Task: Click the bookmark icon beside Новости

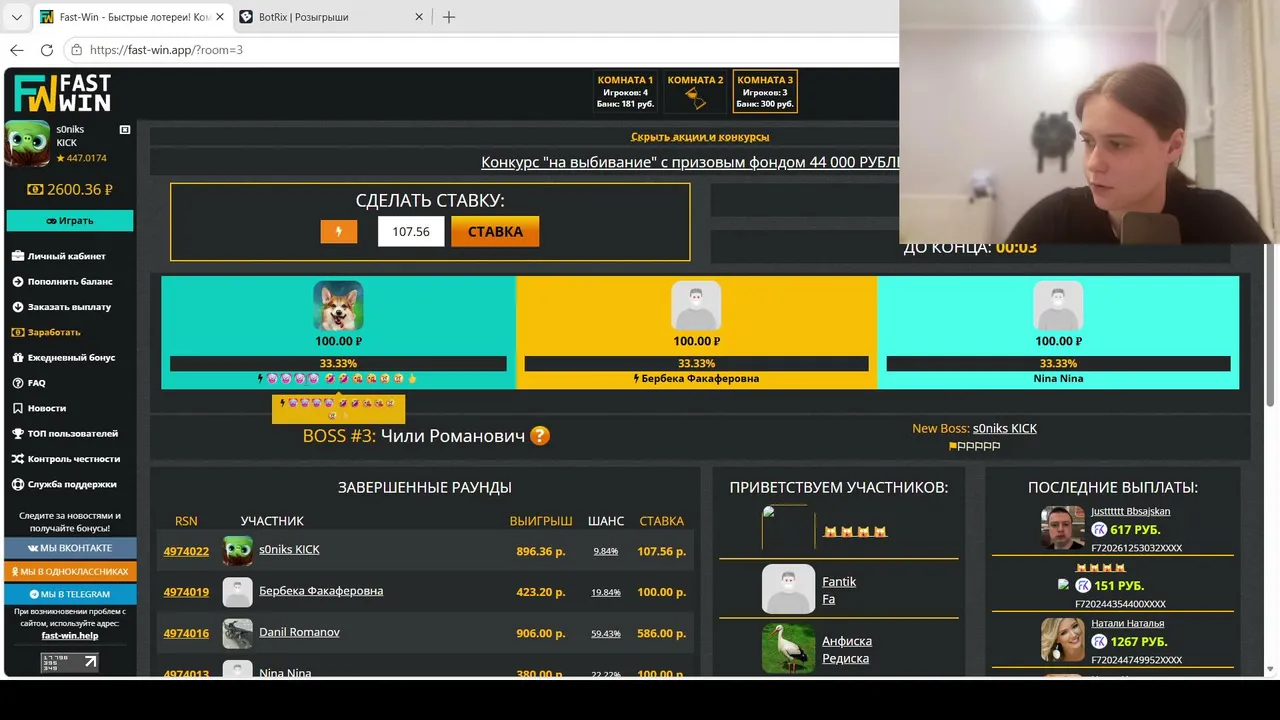Action: pos(18,408)
